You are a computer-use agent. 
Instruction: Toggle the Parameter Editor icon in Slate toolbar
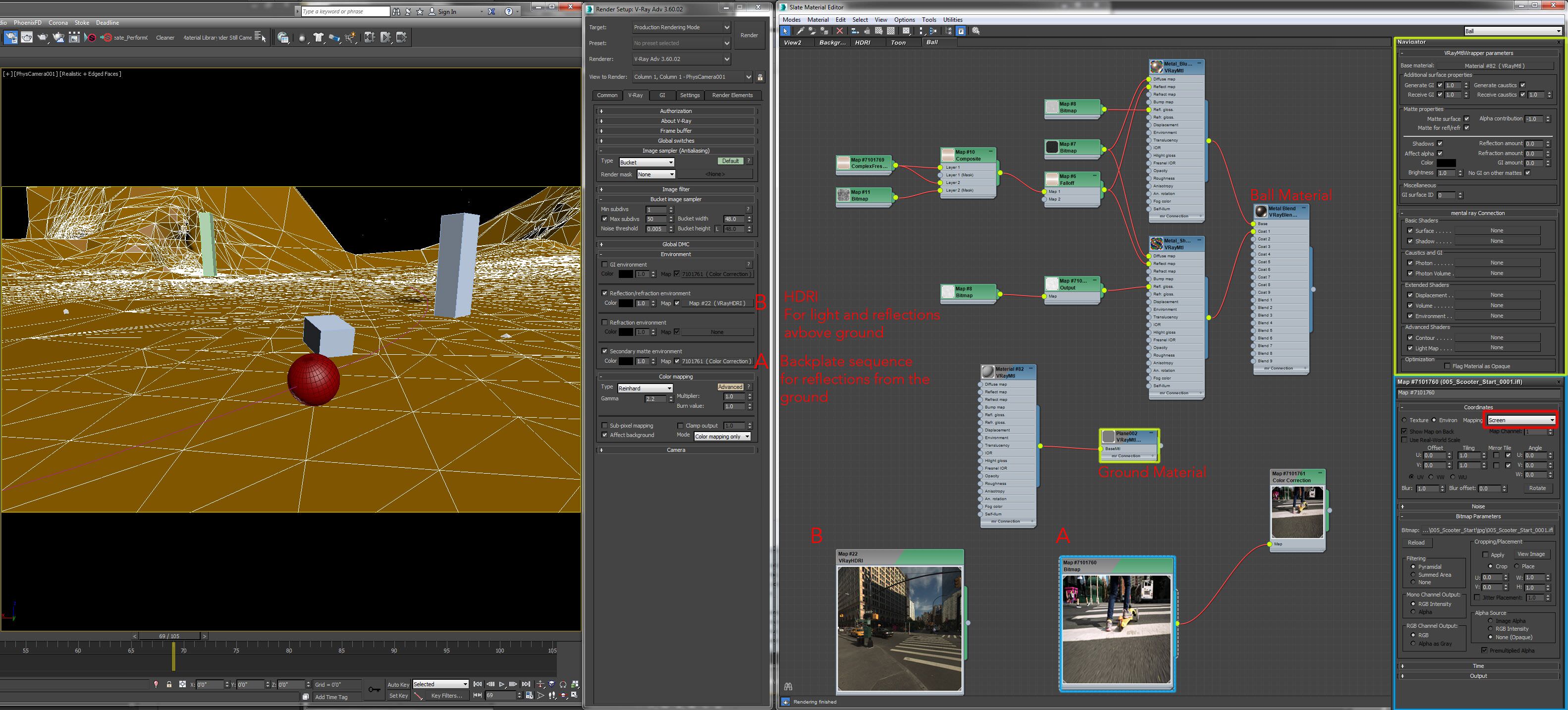point(961,30)
